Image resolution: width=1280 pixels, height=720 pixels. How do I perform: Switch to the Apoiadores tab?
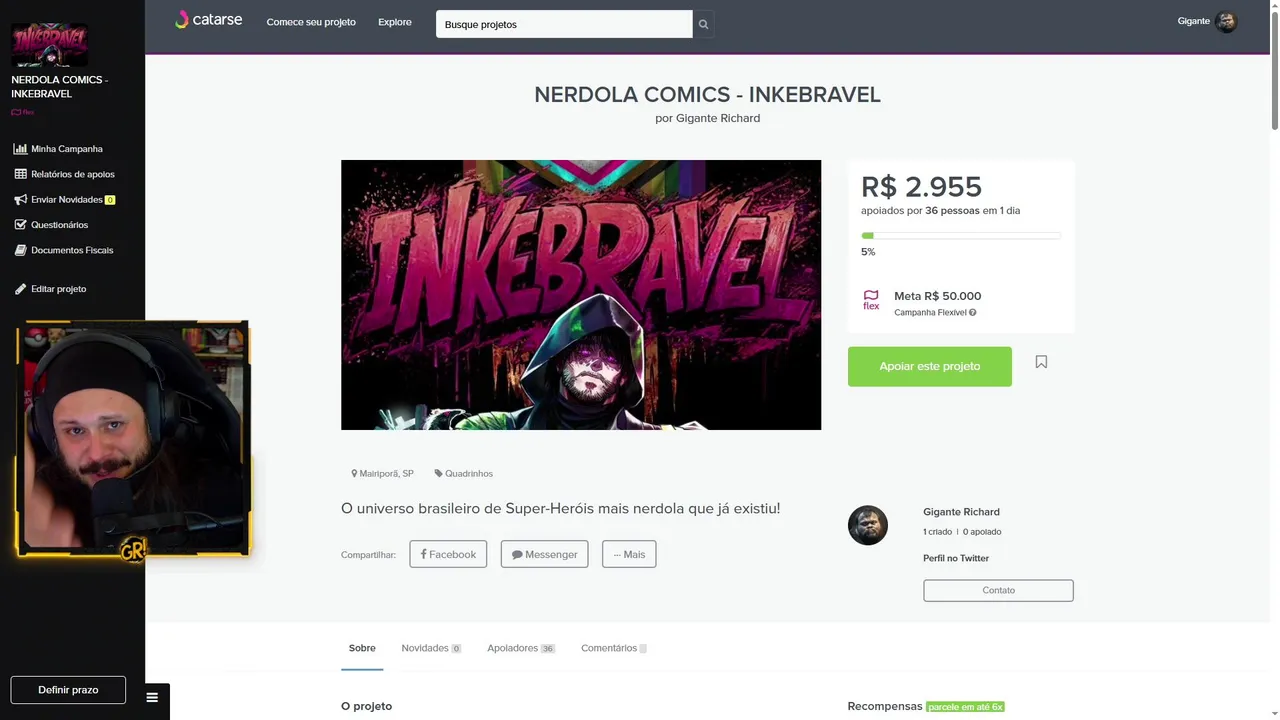(x=521, y=648)
